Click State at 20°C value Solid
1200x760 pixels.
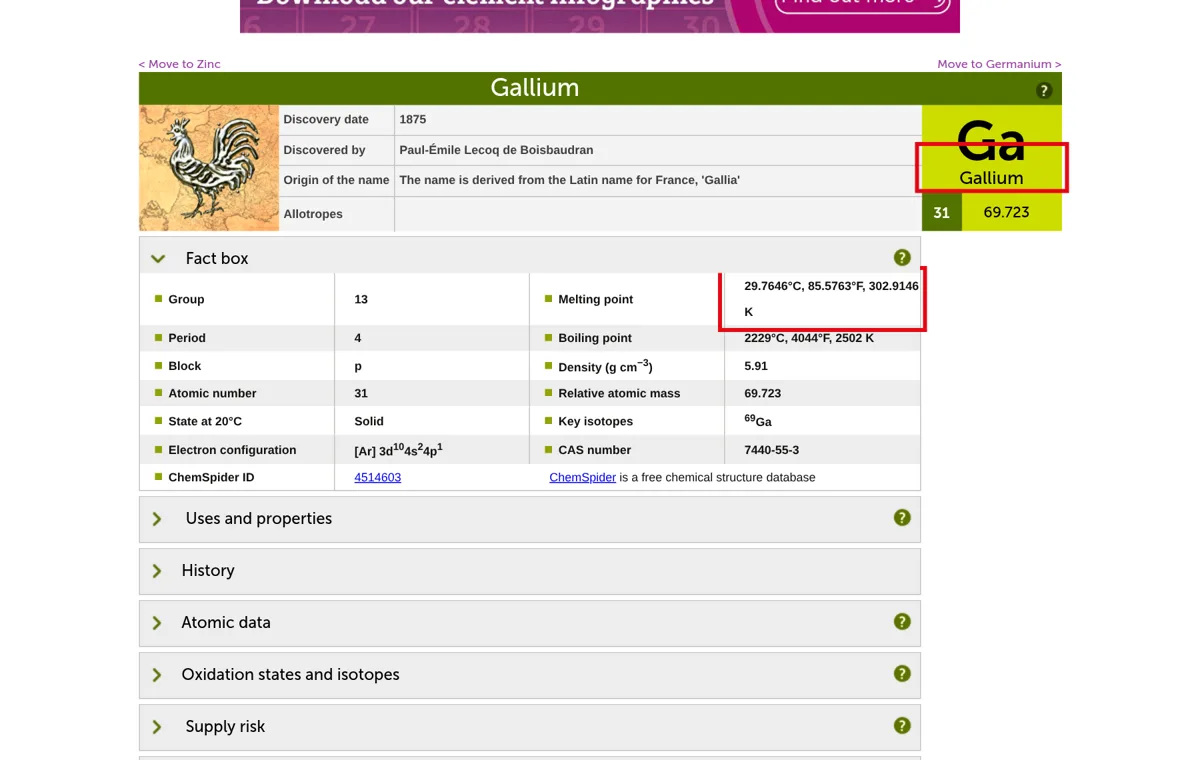click(369, 421)
